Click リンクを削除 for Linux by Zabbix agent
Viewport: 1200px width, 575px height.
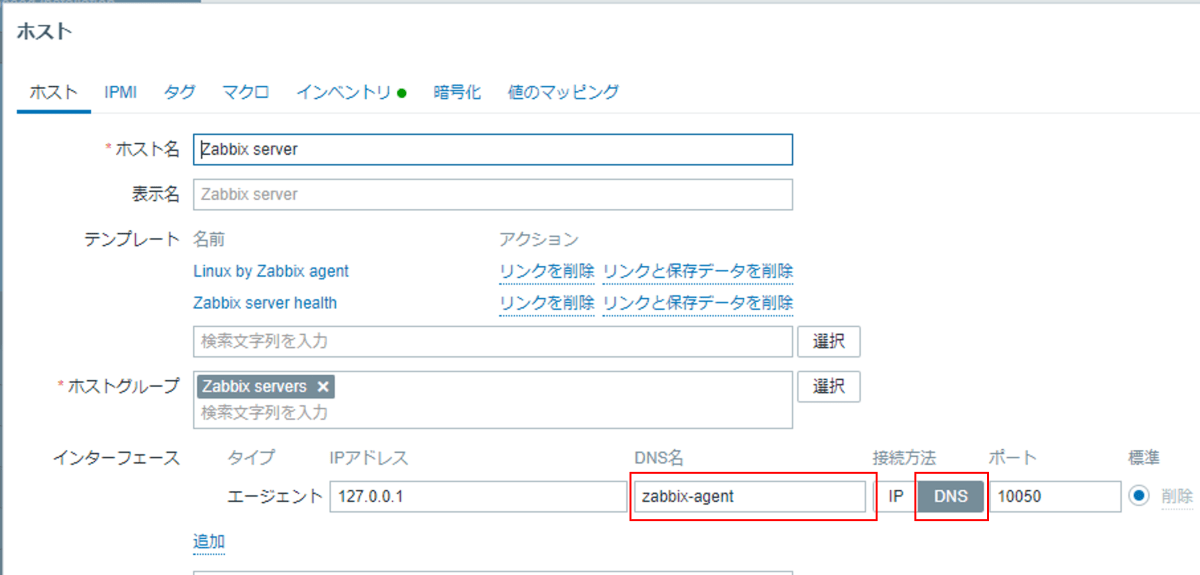(546, 271)
